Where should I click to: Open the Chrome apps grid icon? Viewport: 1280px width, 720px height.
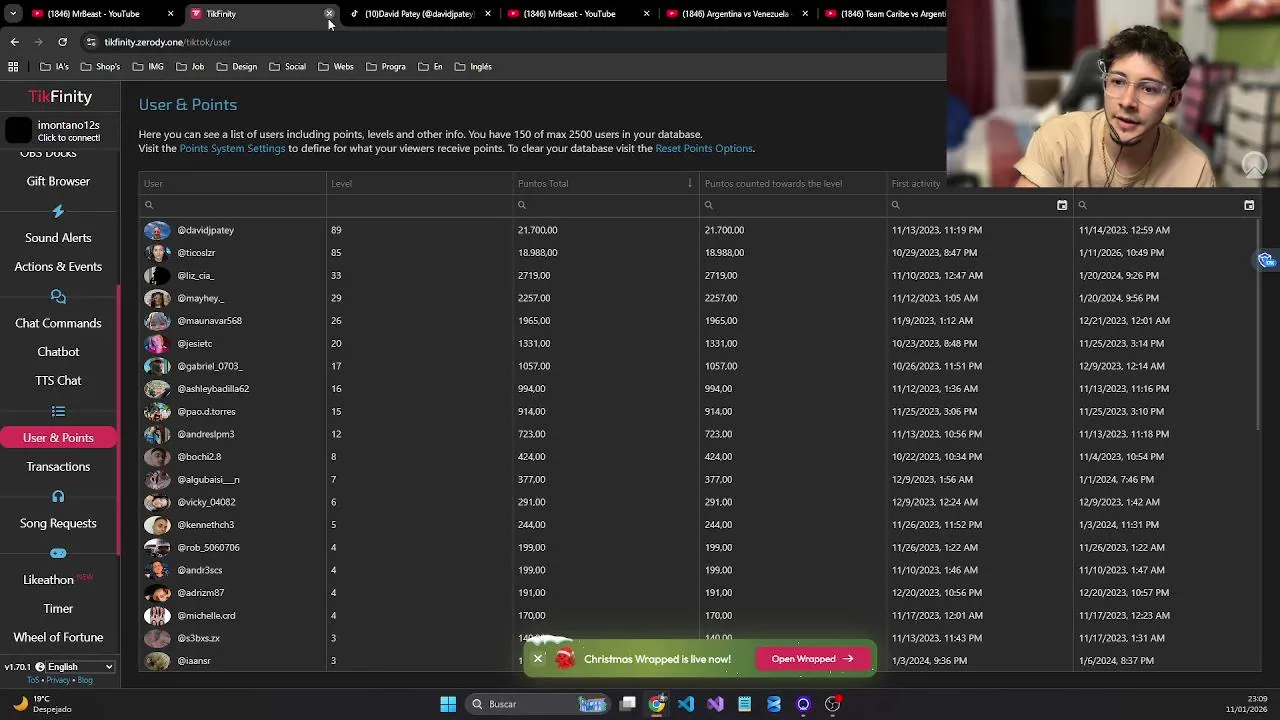pyautogui.click(x=13, y=67)
